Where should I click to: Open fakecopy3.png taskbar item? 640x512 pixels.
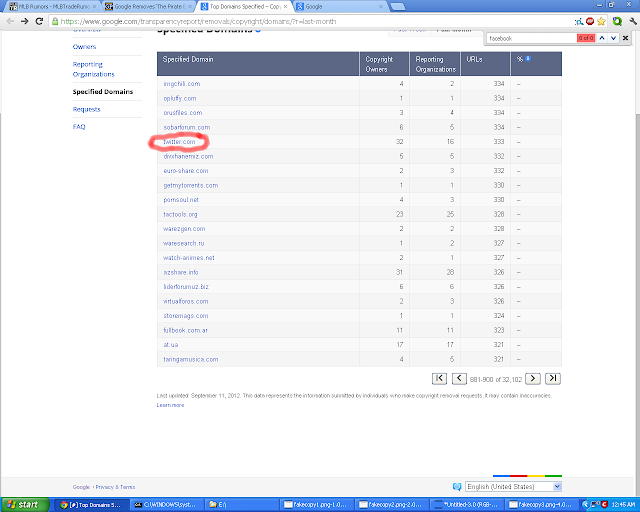point(541,505)
